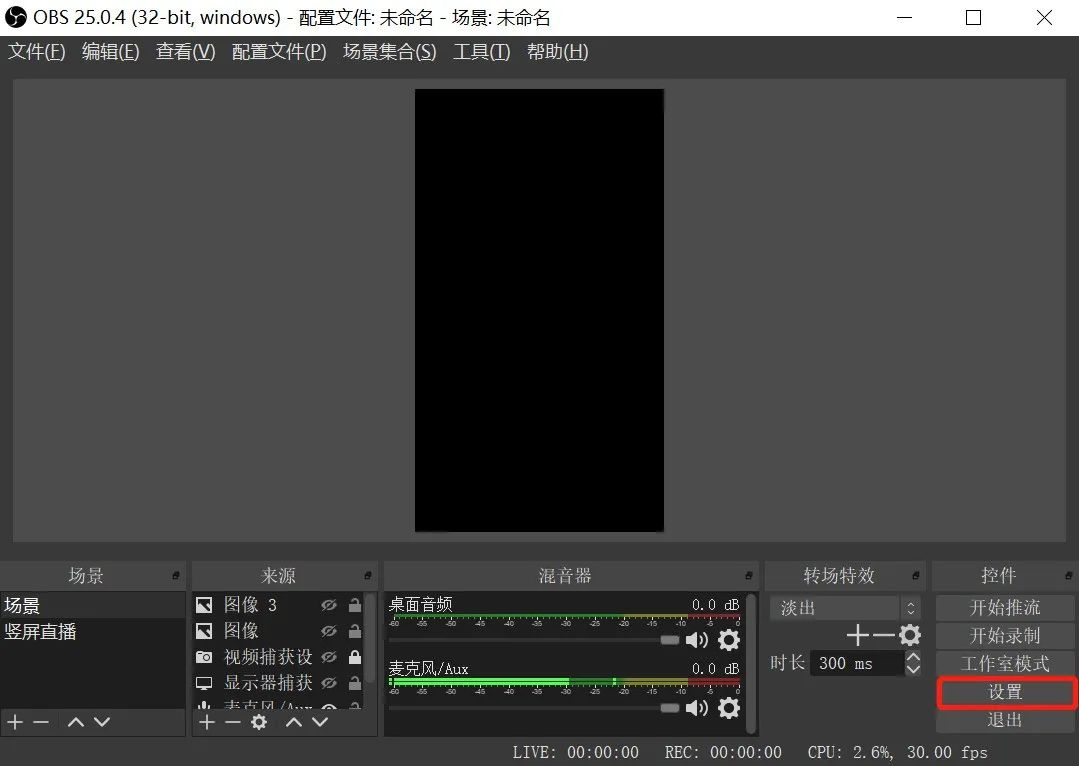Add a transition with the plus icon

pos(857,635)
